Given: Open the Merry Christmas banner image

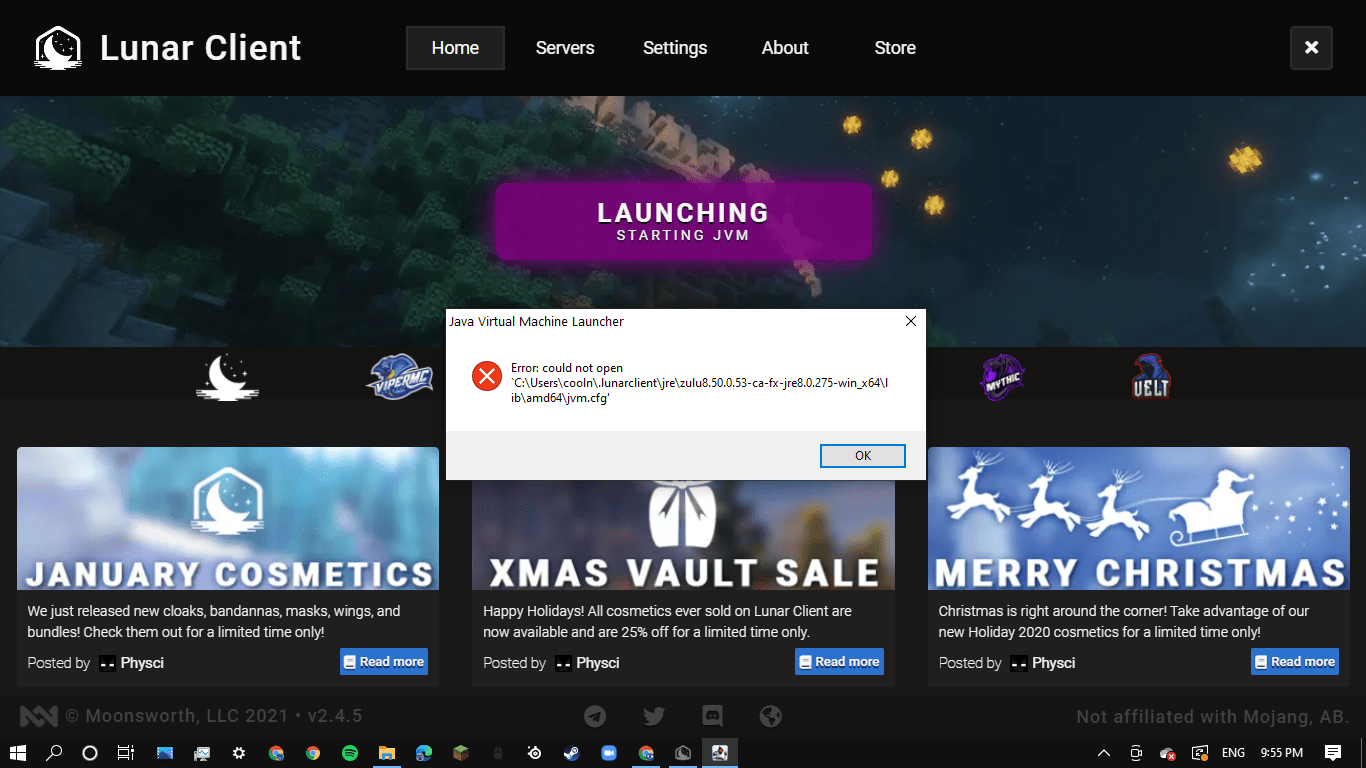Looking at the screenshot, I should [x=1139, y=518].
